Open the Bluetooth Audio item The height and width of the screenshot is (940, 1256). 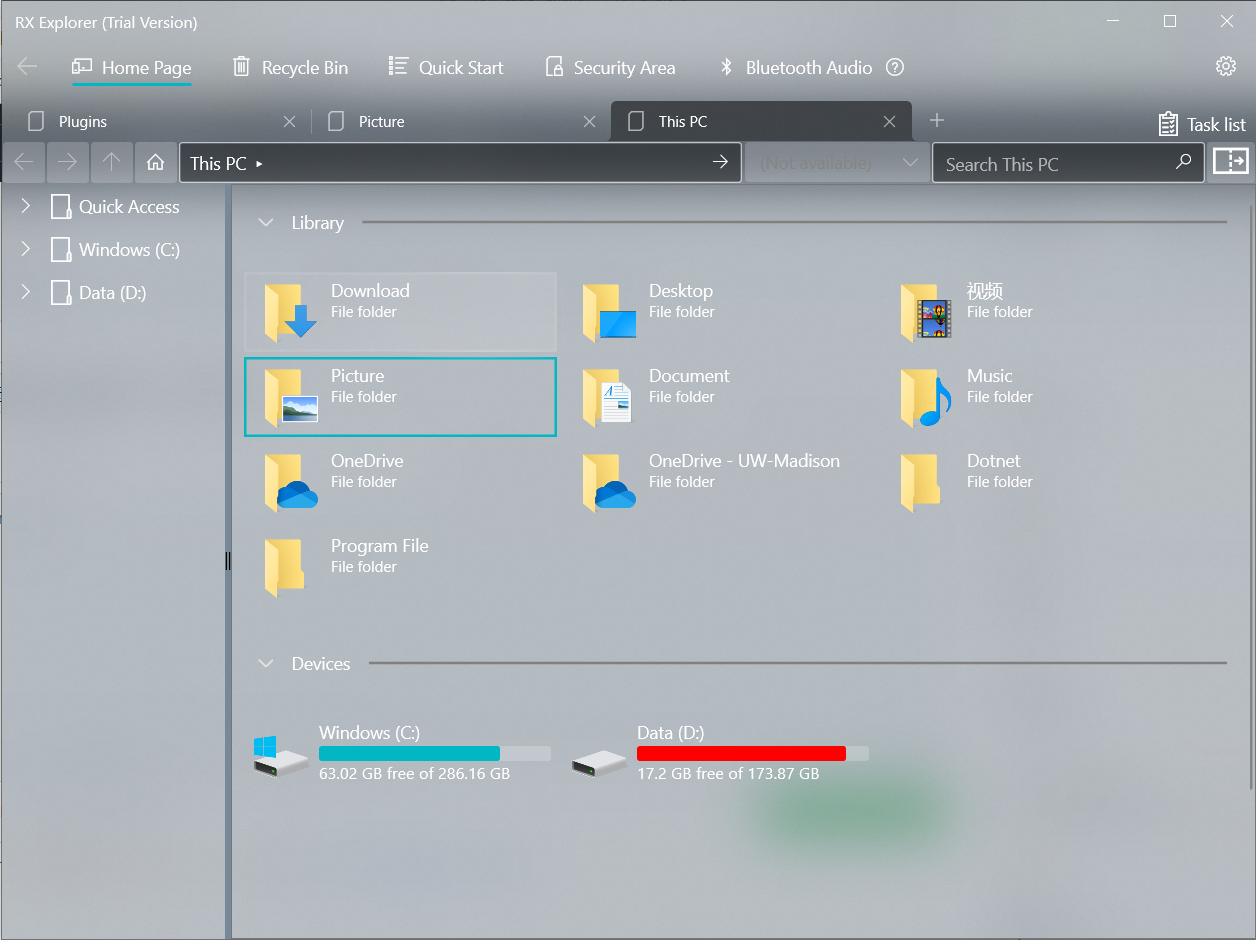[x=797, y=67]
